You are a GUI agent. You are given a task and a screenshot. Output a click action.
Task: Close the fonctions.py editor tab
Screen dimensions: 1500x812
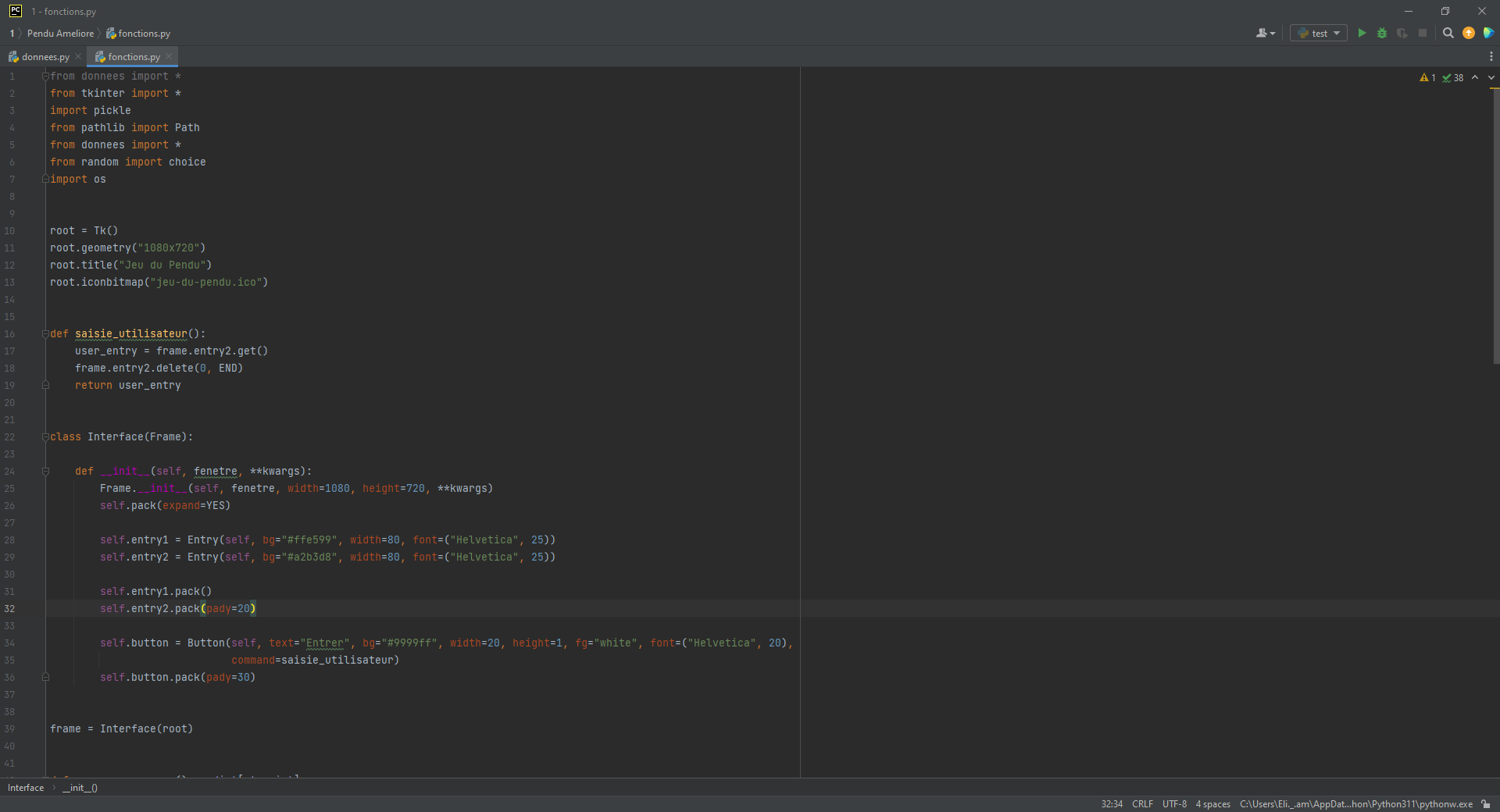[x=169, y=56]
